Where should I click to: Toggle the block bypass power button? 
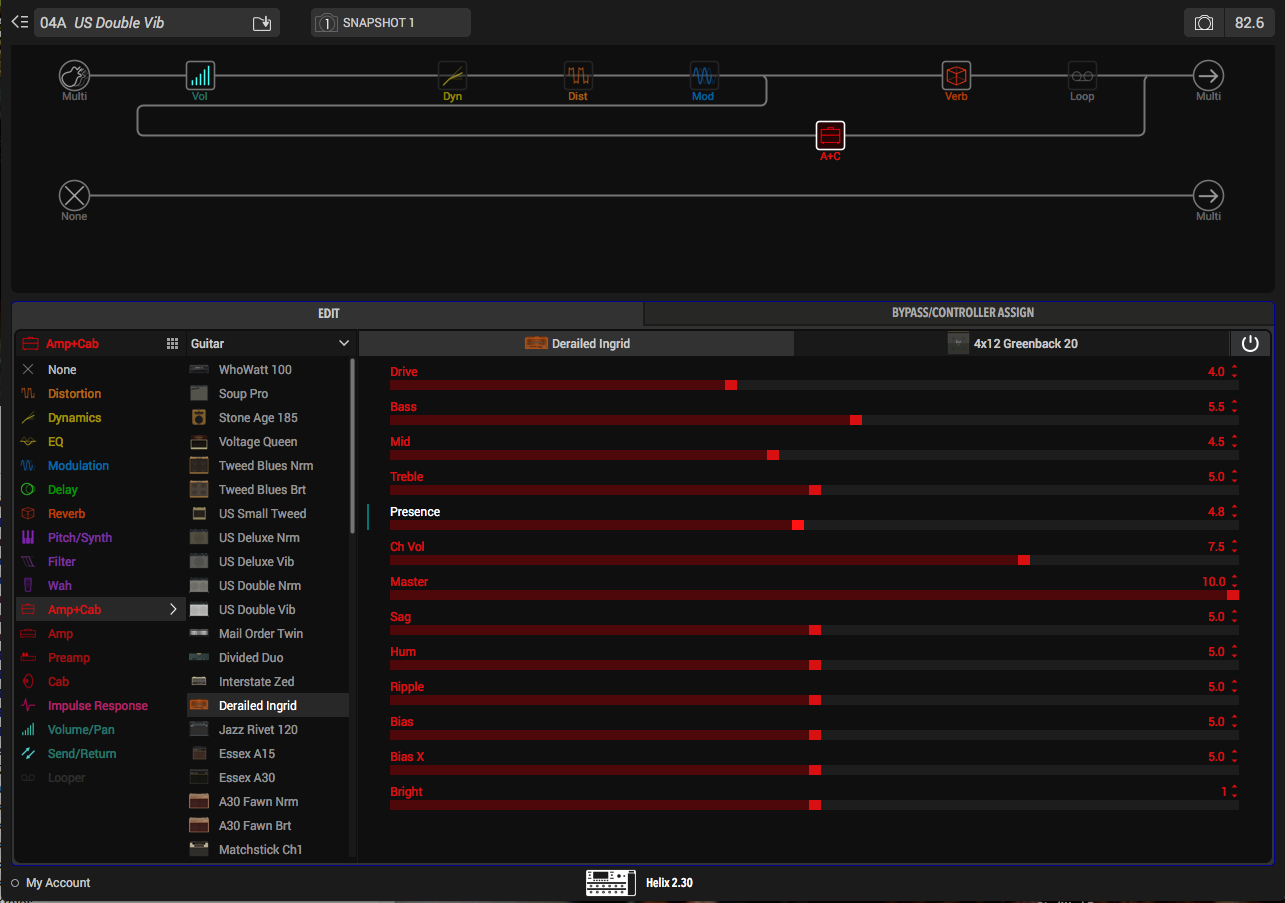1250,343
